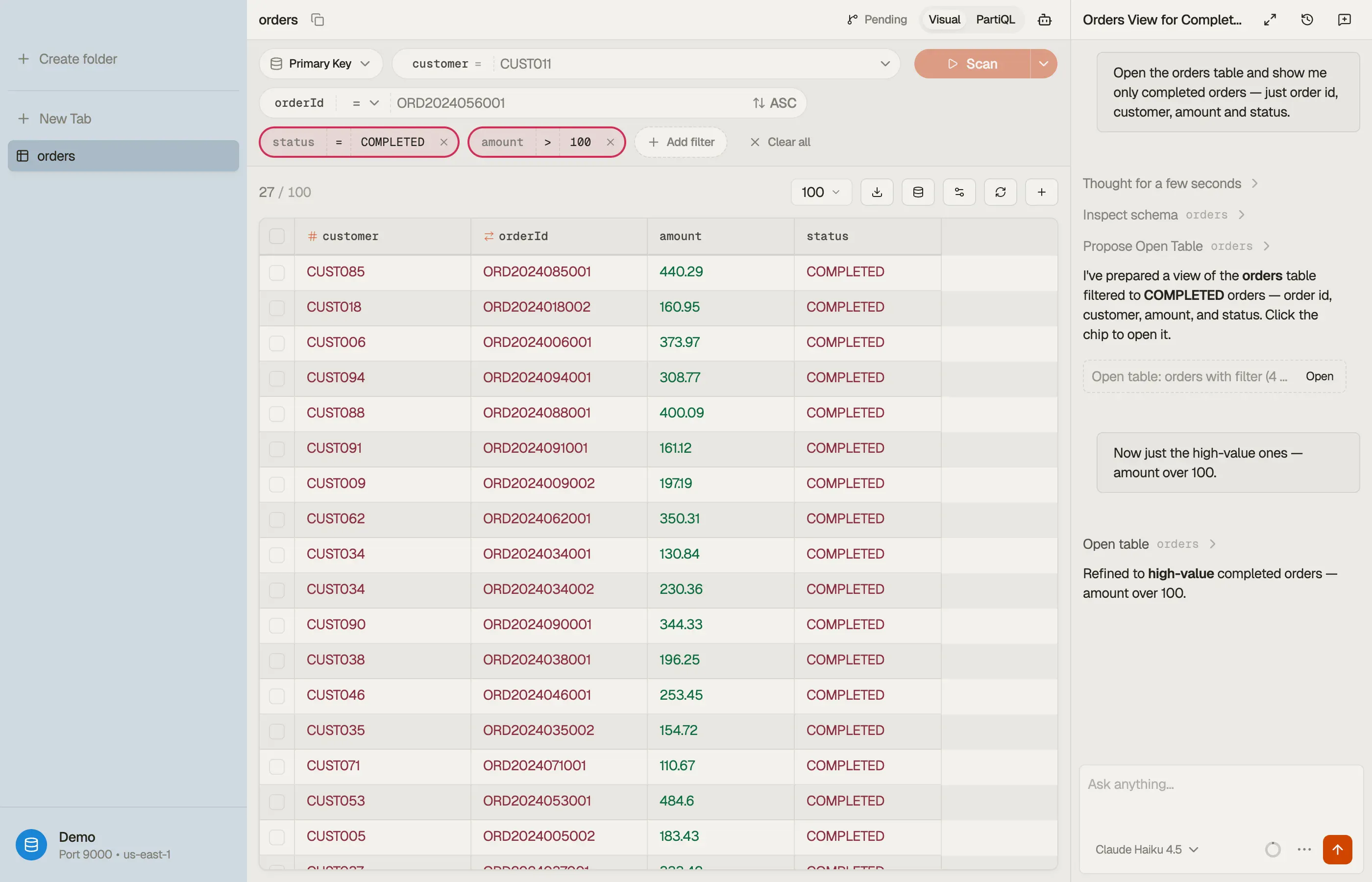1372x882 pixels.
Task: Open the Scan button dropdown arrow
Action: (1043, 64)
